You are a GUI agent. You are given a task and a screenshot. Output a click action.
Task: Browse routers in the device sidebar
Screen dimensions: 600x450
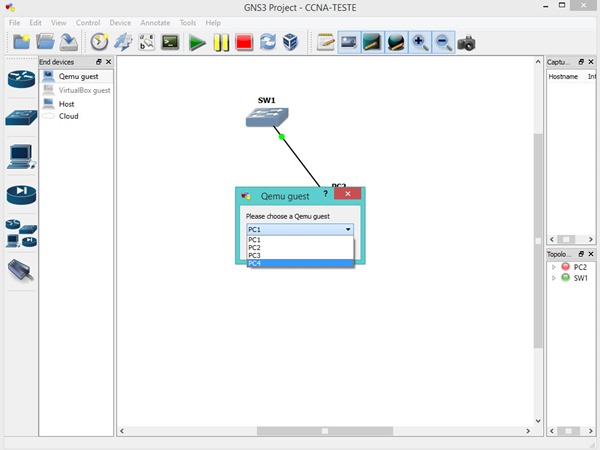point(21,79)
